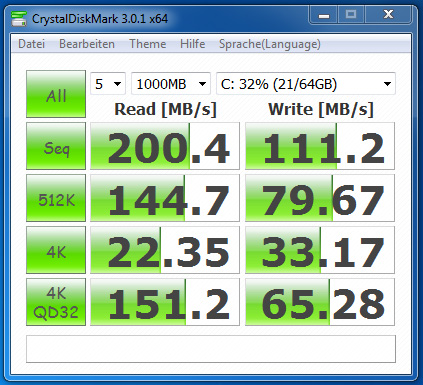Minimize the CrystalDiskMark window

pos(324,15)
